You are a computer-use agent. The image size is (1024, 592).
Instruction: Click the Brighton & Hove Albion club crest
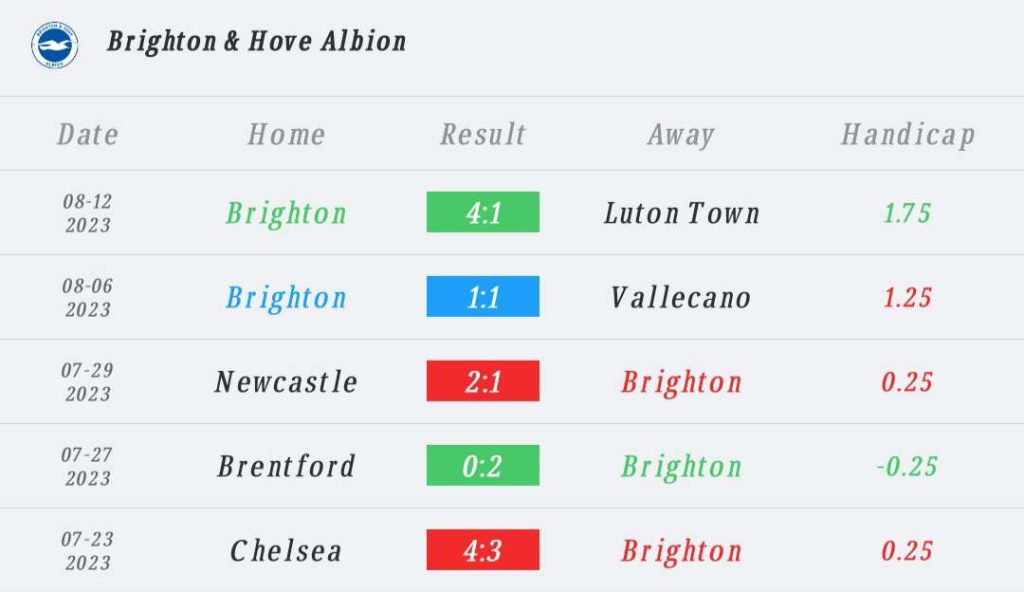(x=55, y=44)
